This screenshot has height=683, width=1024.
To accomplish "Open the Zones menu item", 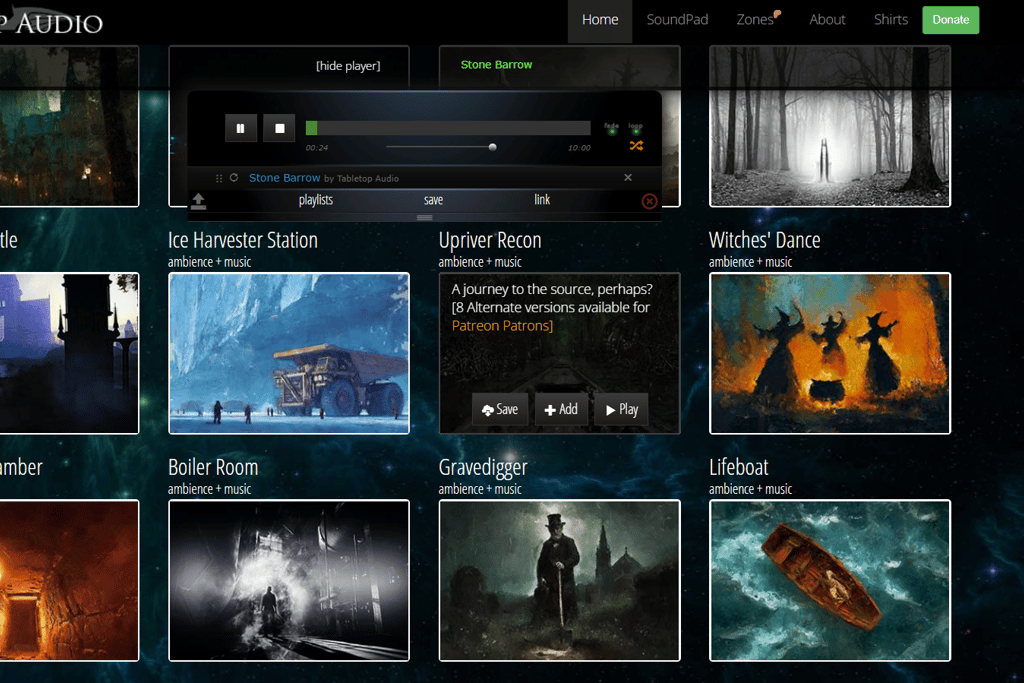I will 755,20.
